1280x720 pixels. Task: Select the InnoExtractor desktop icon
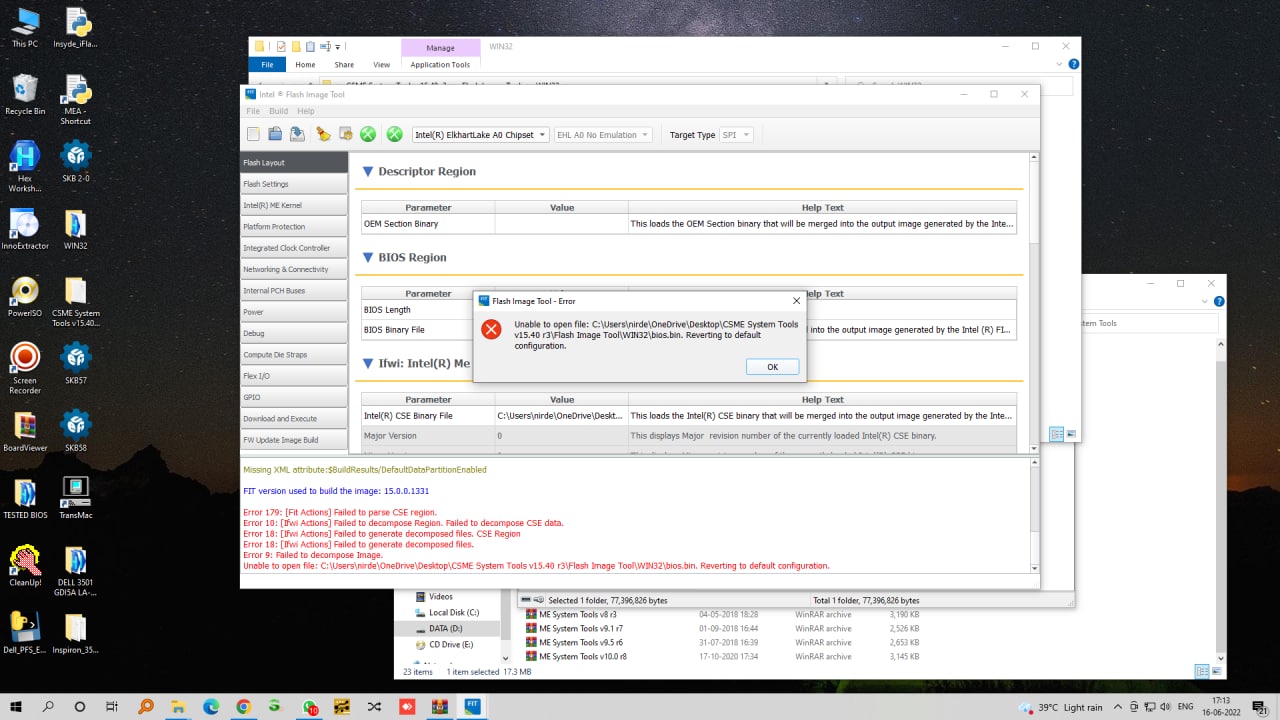[25, 230]
